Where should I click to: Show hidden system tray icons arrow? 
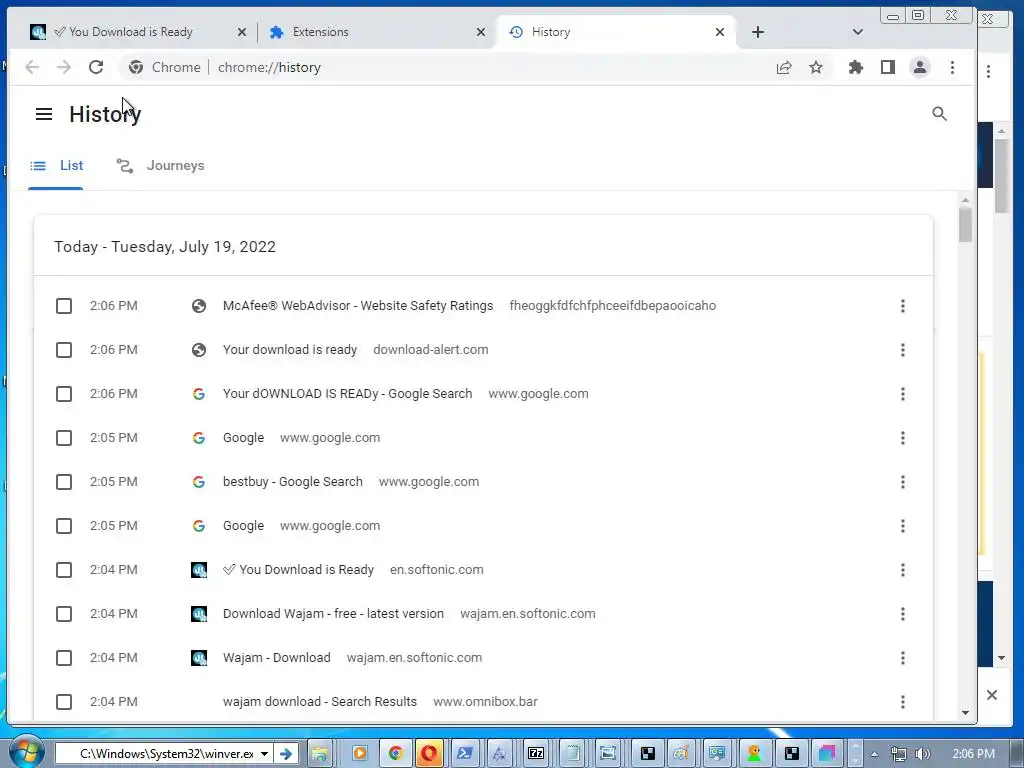pos(874,754)
